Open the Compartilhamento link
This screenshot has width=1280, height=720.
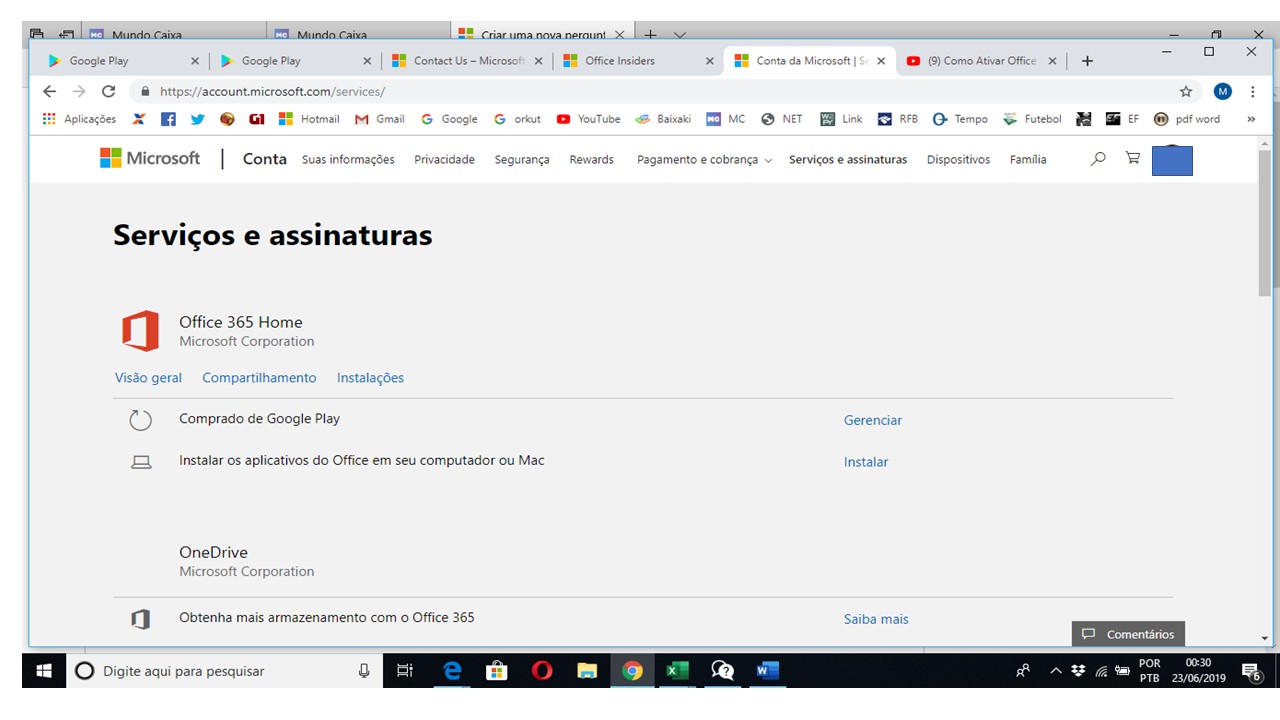259,378
